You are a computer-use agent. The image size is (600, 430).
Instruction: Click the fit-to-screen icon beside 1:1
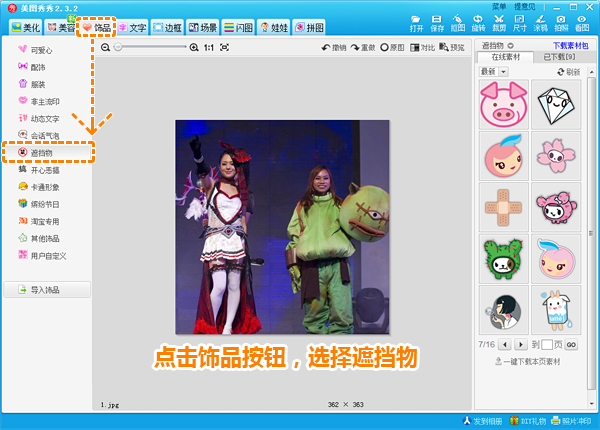click(x=224, y=47)
